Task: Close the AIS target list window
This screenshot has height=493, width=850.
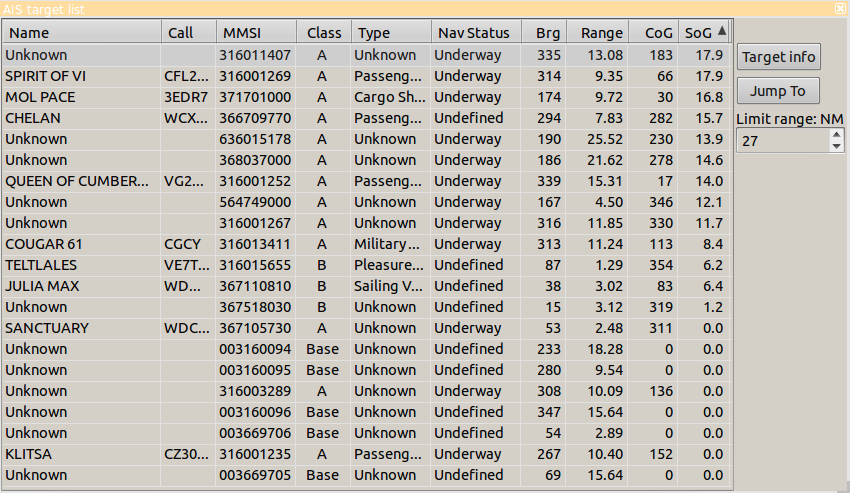Action: click(840, 7)
